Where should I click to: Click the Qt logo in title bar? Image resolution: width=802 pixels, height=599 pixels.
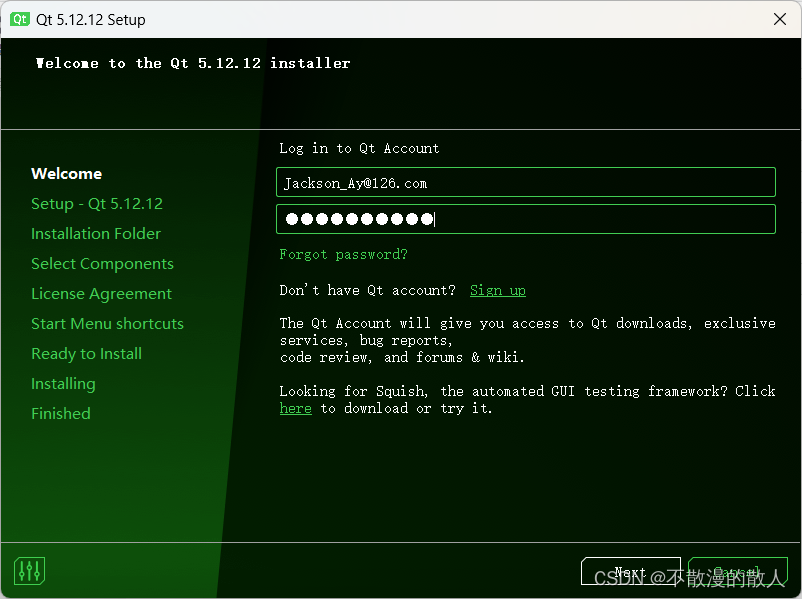20,19
